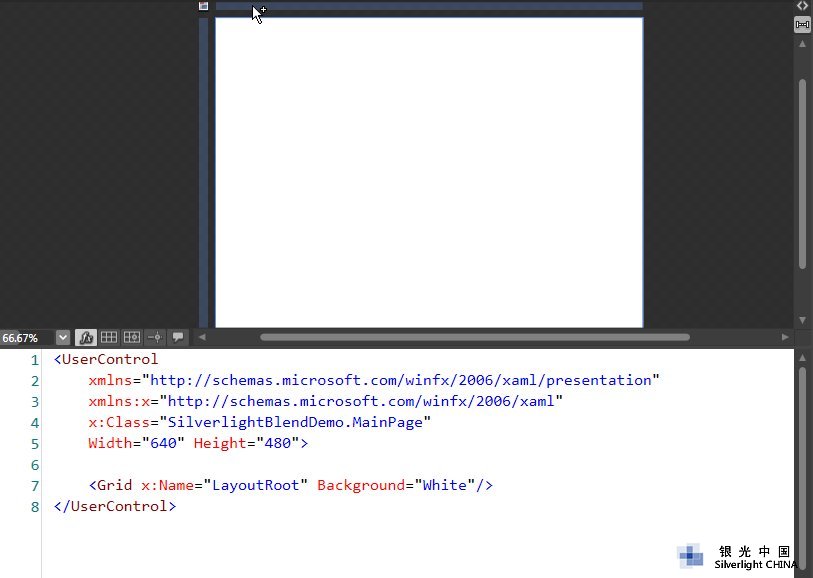Click line number 8 in the gutter
This screenshot has height=578, width=813.
click(35, 507)
